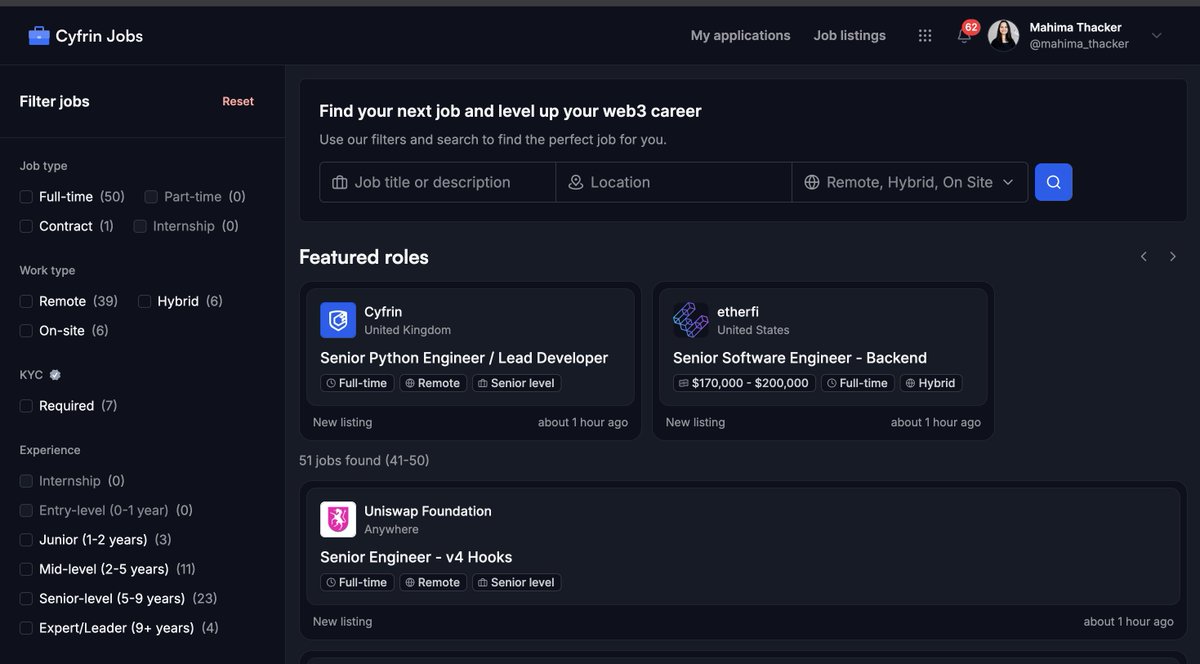Click the Uniswap Foundation company name
The image size is (1200, 664).
(x=428, y=511)
